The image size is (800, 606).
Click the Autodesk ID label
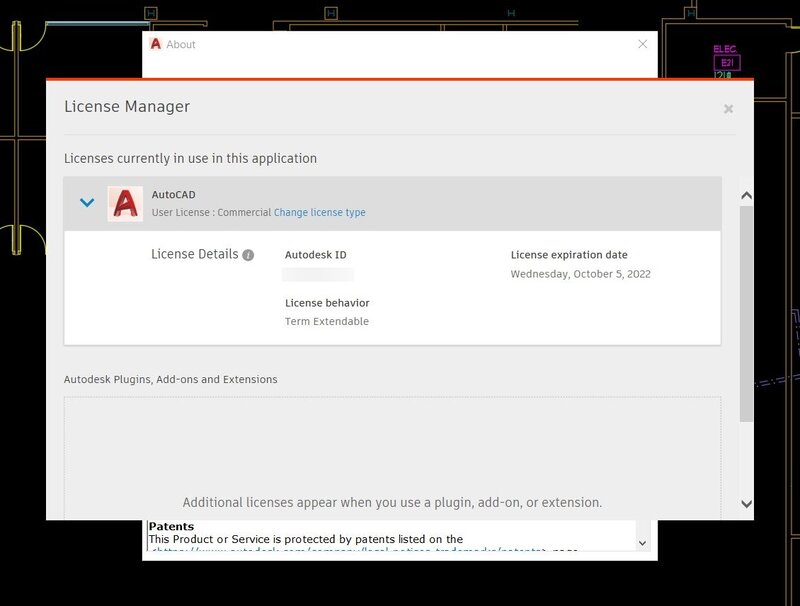coord(315,255)
